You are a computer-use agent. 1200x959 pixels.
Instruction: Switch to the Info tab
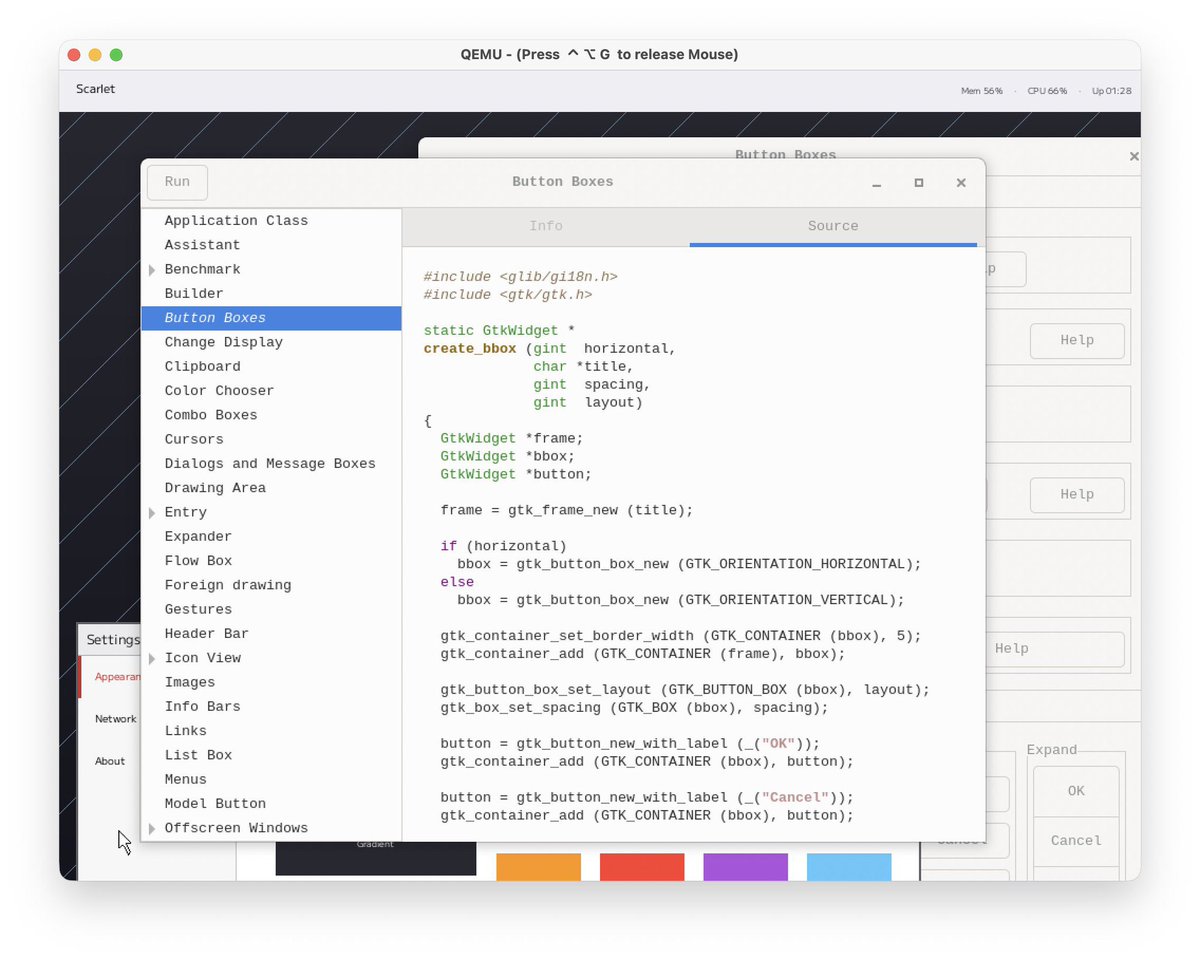pos(546,226)
